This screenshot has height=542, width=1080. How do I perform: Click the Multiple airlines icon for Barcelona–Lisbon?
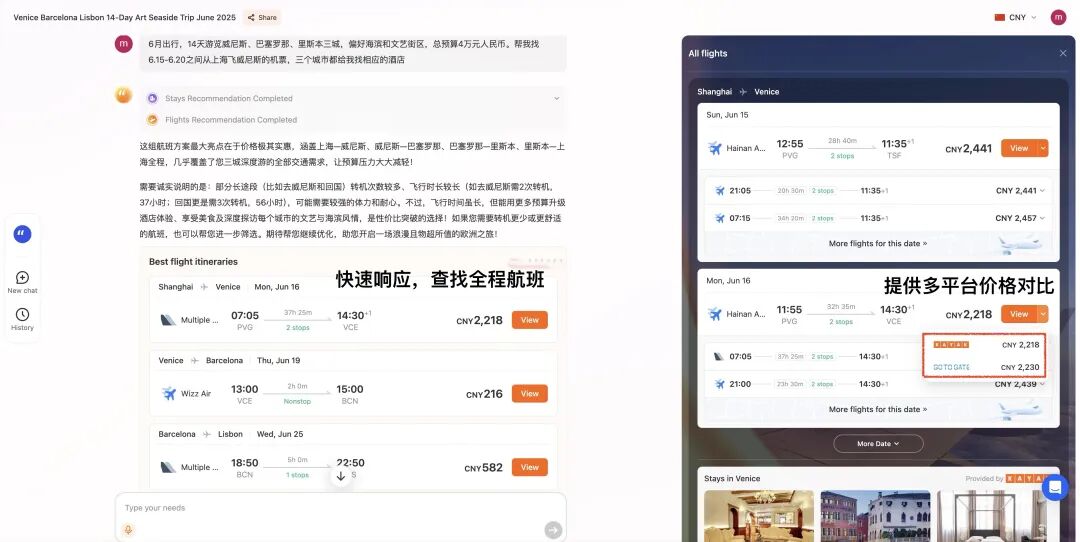pyautogui.click(x=169, y=468)
